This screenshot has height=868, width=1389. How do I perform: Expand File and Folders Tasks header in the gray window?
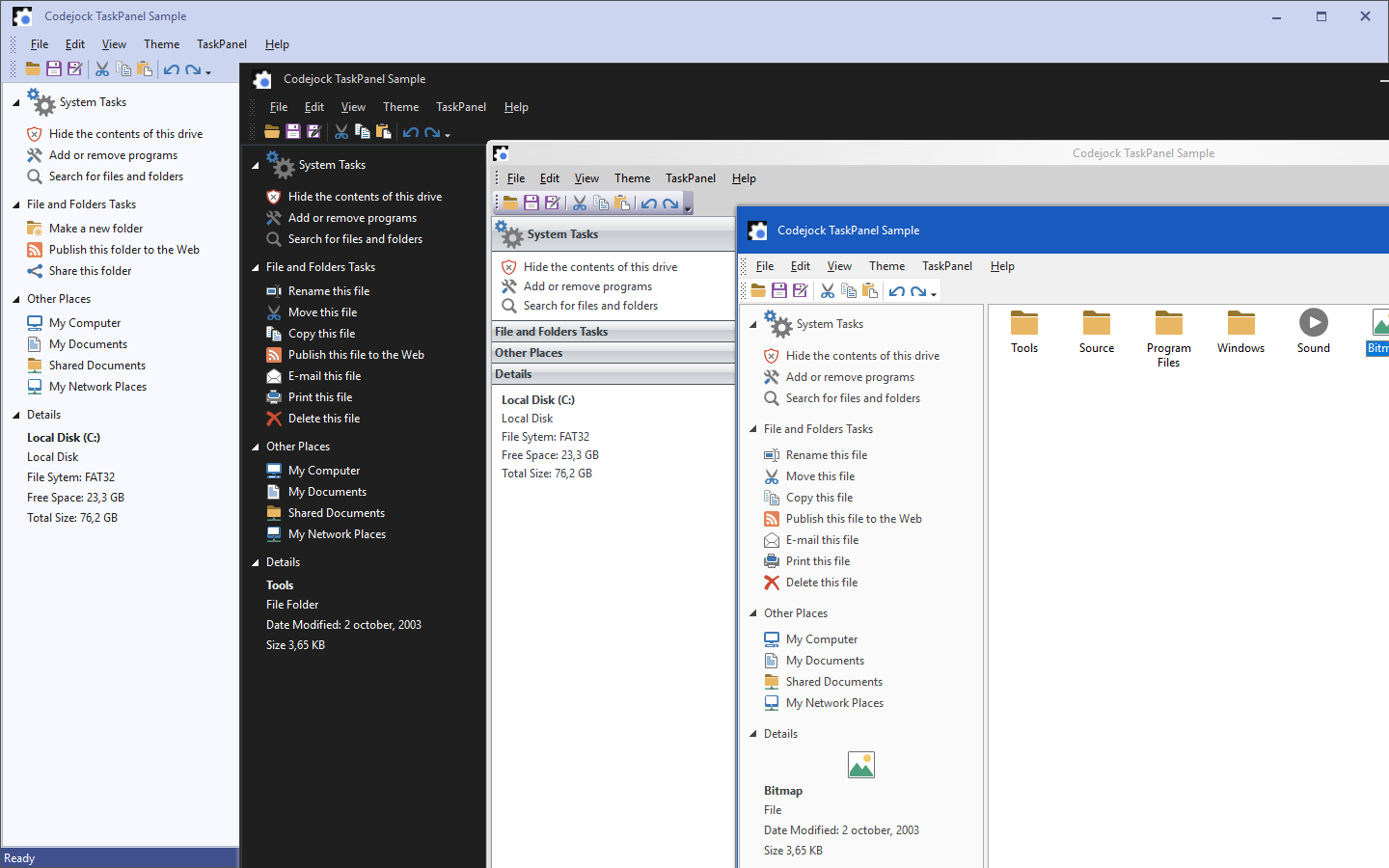613,332
